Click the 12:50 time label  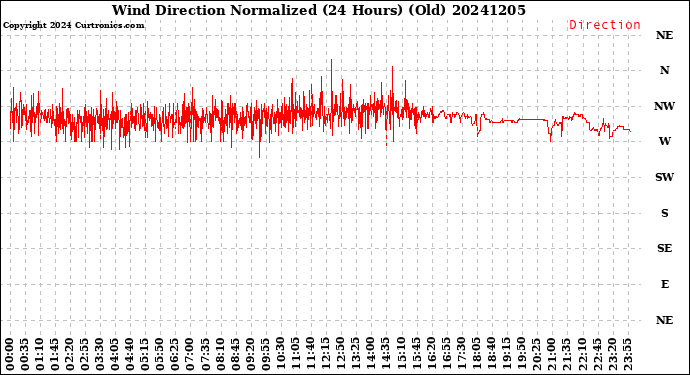tap(341, 354)
